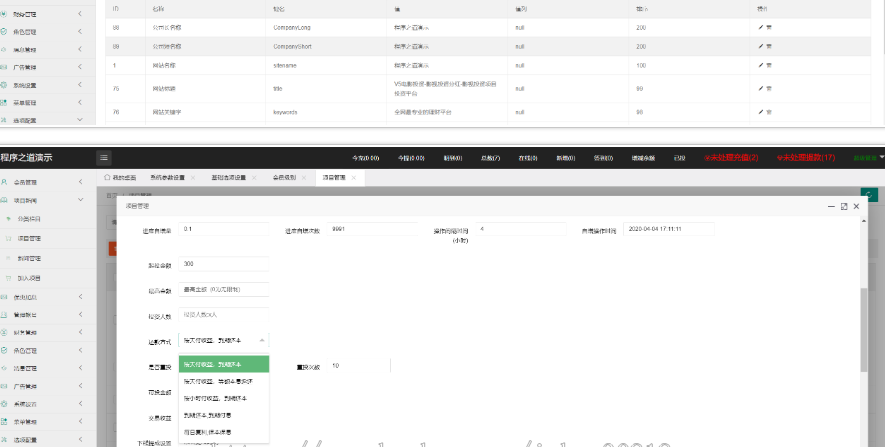Open 项目管理 in the left sidebar
This screenshot has height=447, width=885.
pyautogui.click(x=29, y=239)
